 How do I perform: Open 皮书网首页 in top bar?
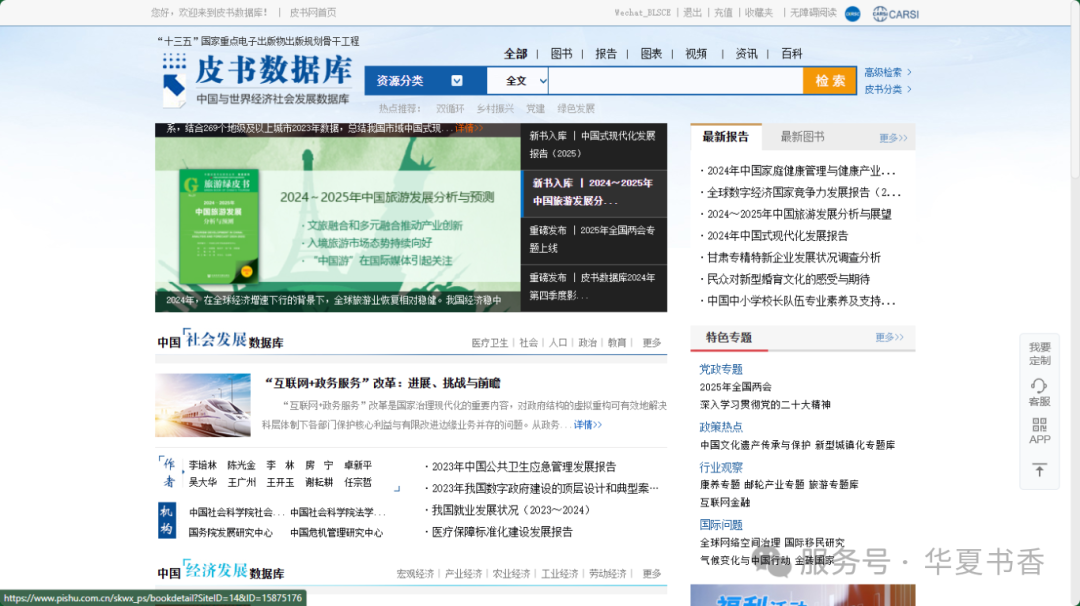313,12
